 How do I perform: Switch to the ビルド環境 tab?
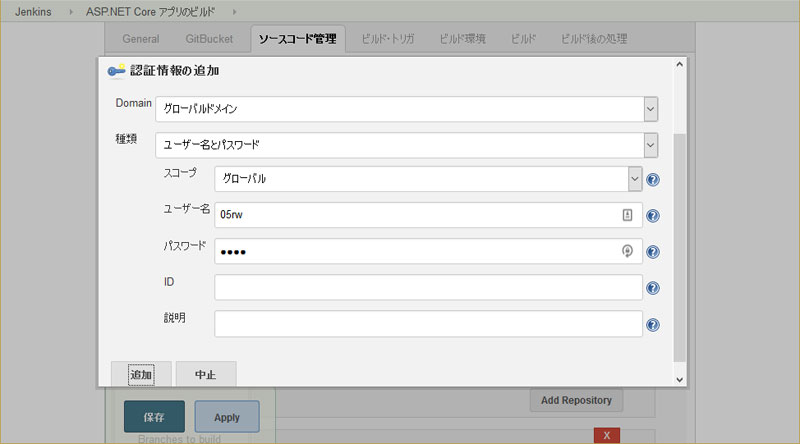463,39
